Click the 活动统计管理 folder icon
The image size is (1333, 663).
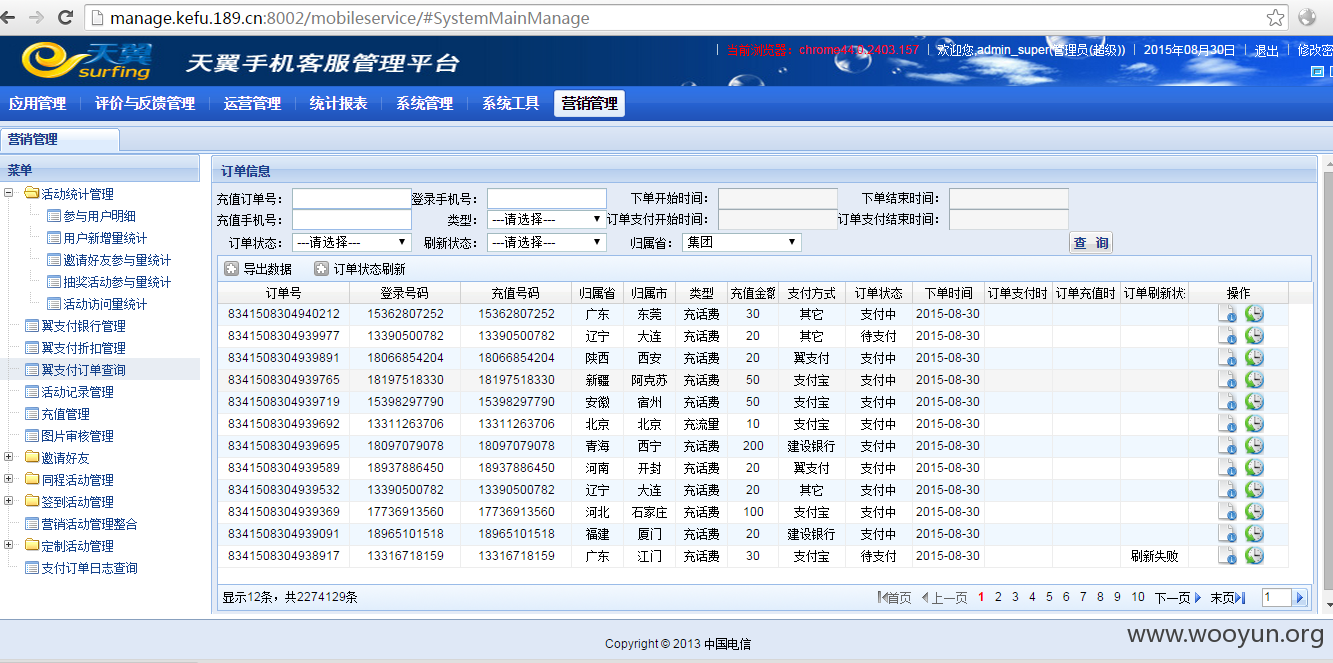pyautogui.click(x=32, y=194)
